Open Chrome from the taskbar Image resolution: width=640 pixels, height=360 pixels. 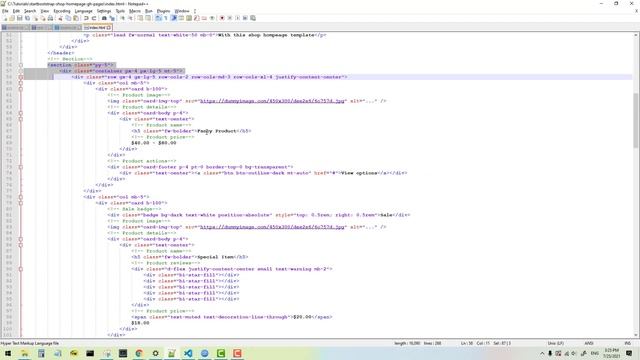[139, 353]
